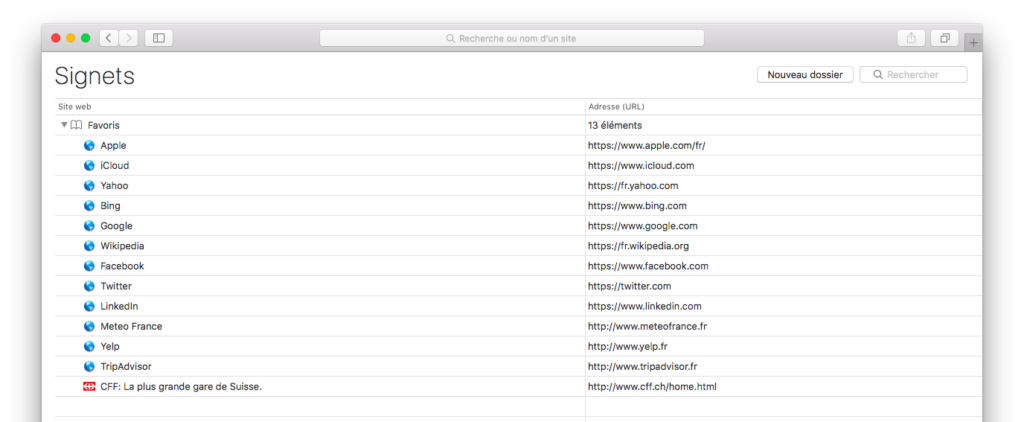Viewport: 1024px width, 422px height.
Task: Select the Twitter bookmark name
Action: coord(116,286)
